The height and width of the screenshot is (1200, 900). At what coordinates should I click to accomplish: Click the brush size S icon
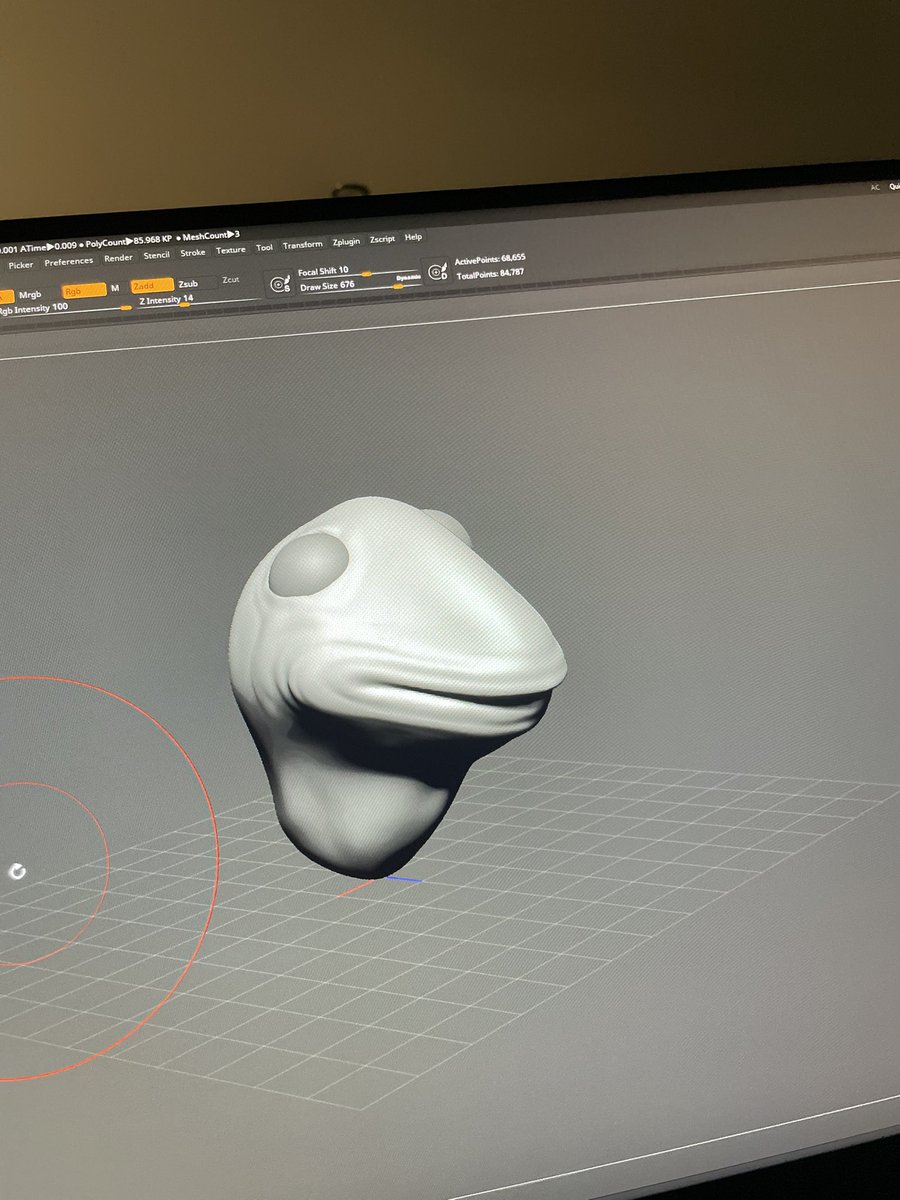279,284
